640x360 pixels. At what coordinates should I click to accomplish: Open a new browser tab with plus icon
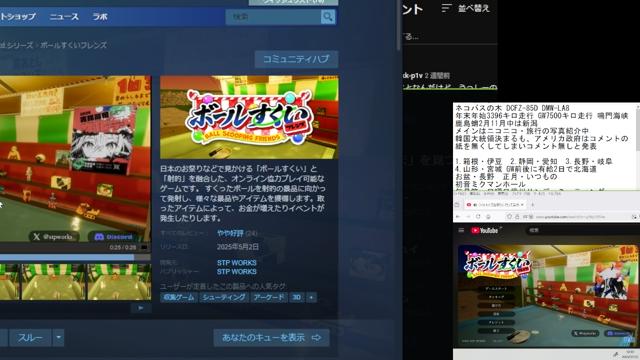[x=533, y=204]
